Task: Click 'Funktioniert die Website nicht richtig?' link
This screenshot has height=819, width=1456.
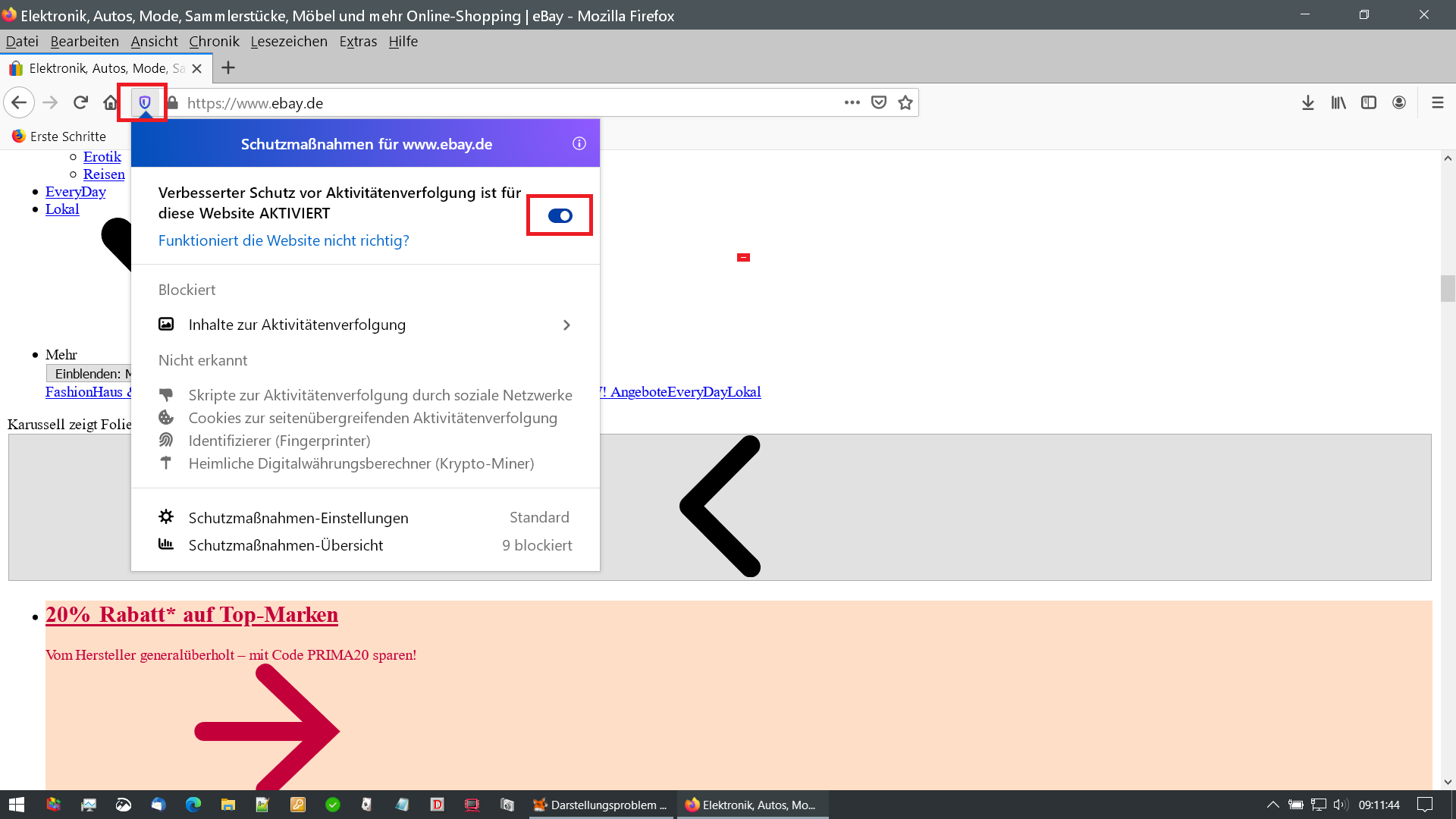Action: tap(284, 240)
